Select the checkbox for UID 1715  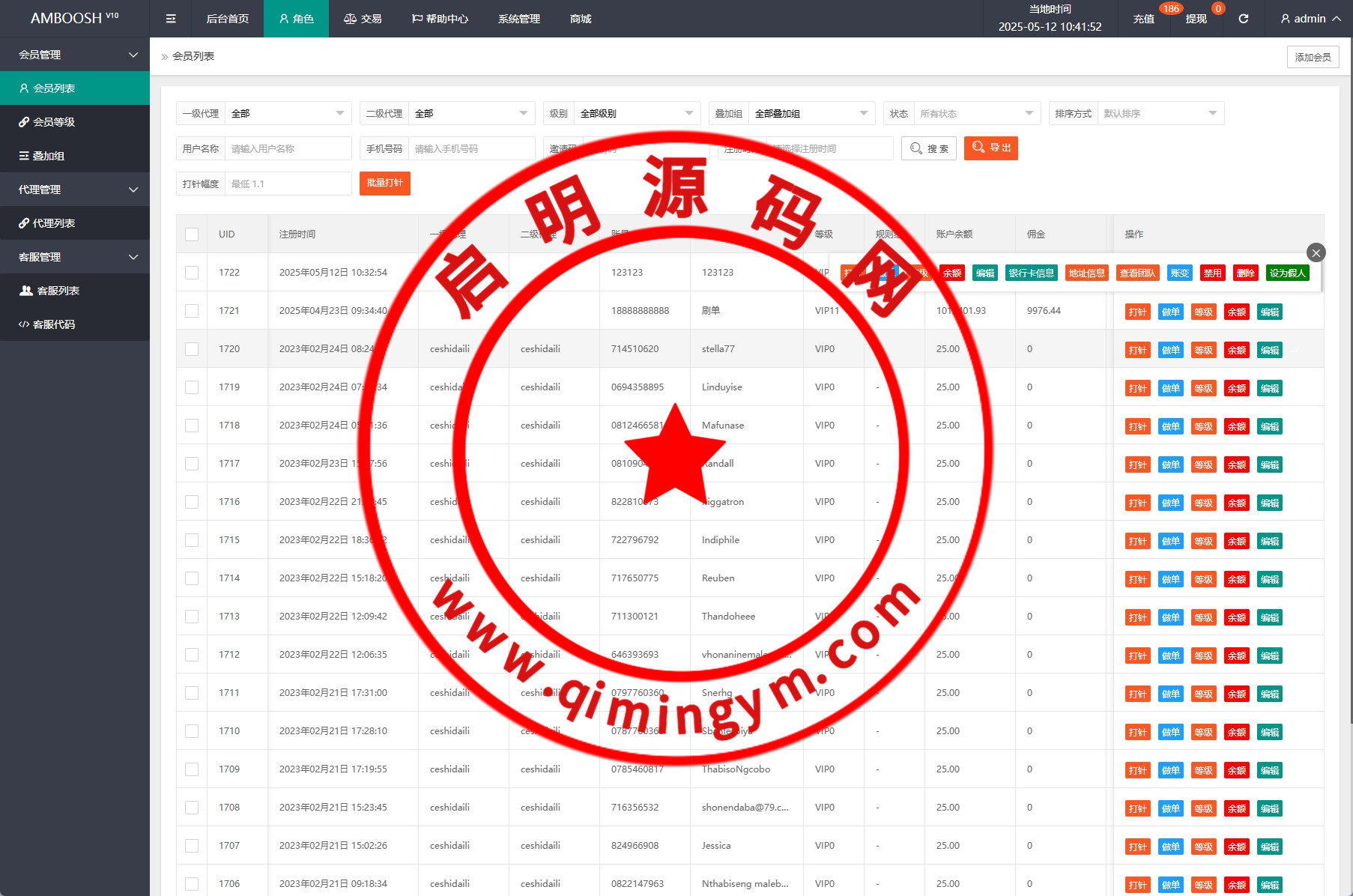pos(192,540)
